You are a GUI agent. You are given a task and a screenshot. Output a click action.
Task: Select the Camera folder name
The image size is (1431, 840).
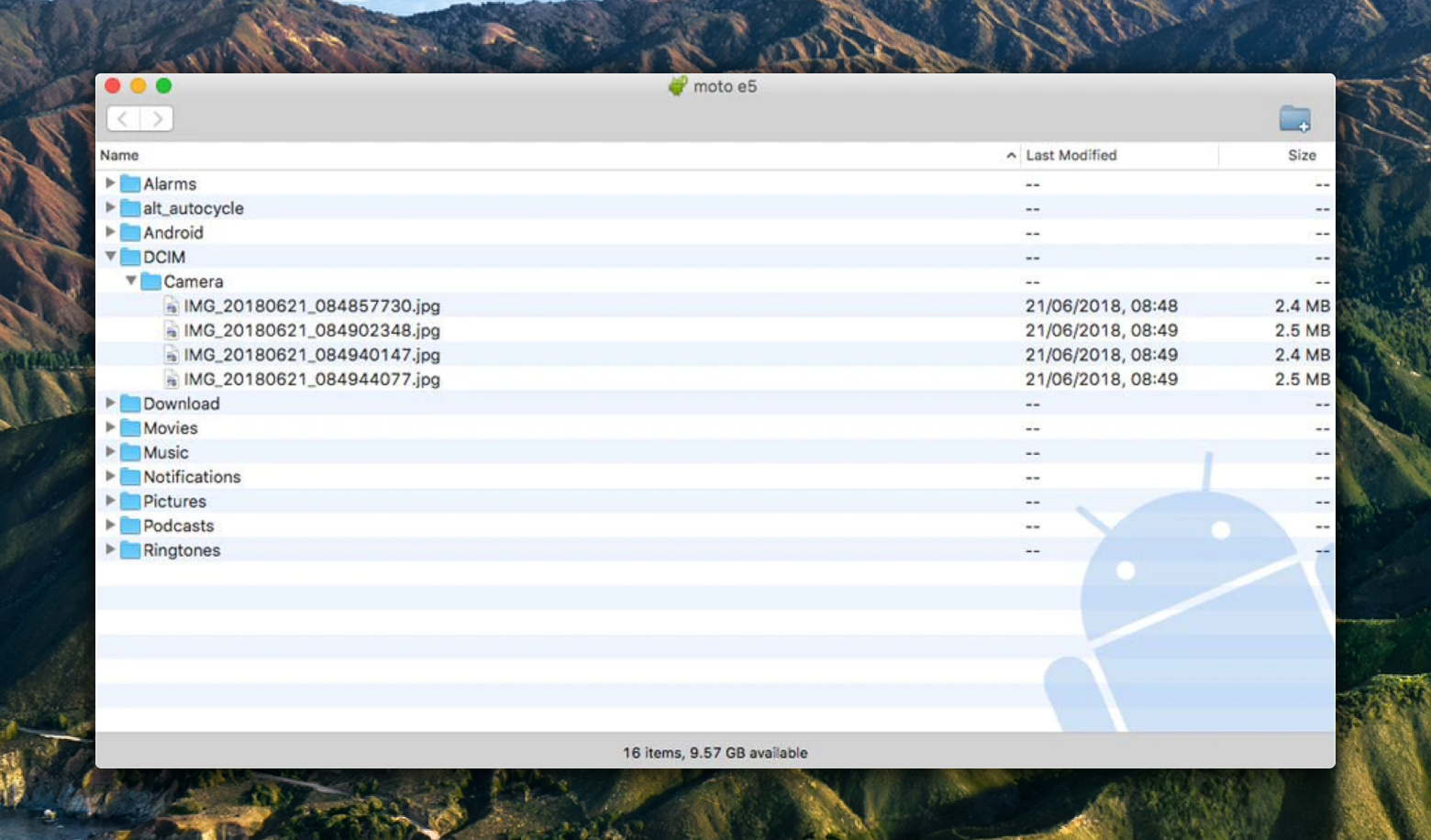point(194,282)
